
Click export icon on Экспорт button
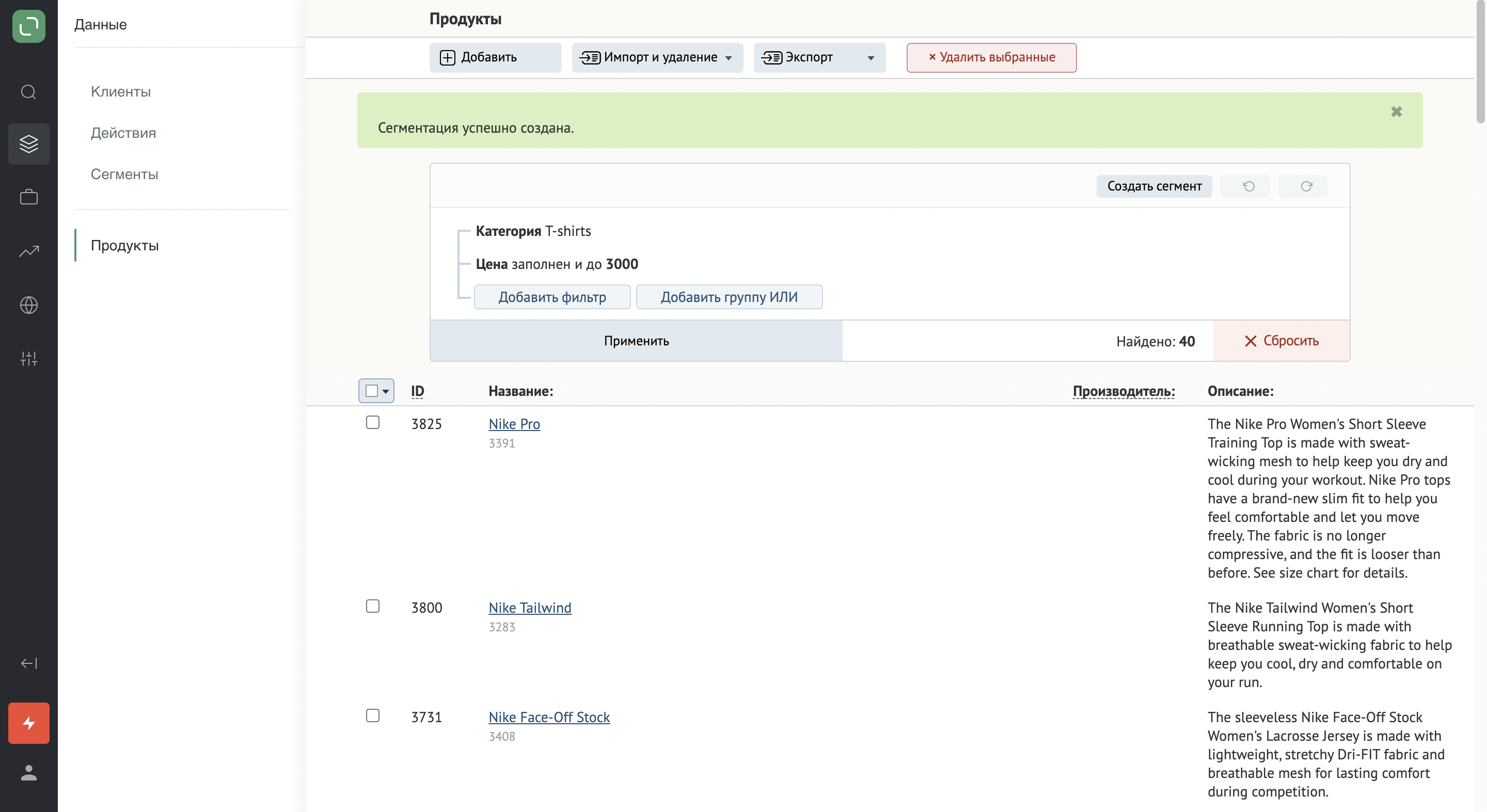[x=772, y=57]
